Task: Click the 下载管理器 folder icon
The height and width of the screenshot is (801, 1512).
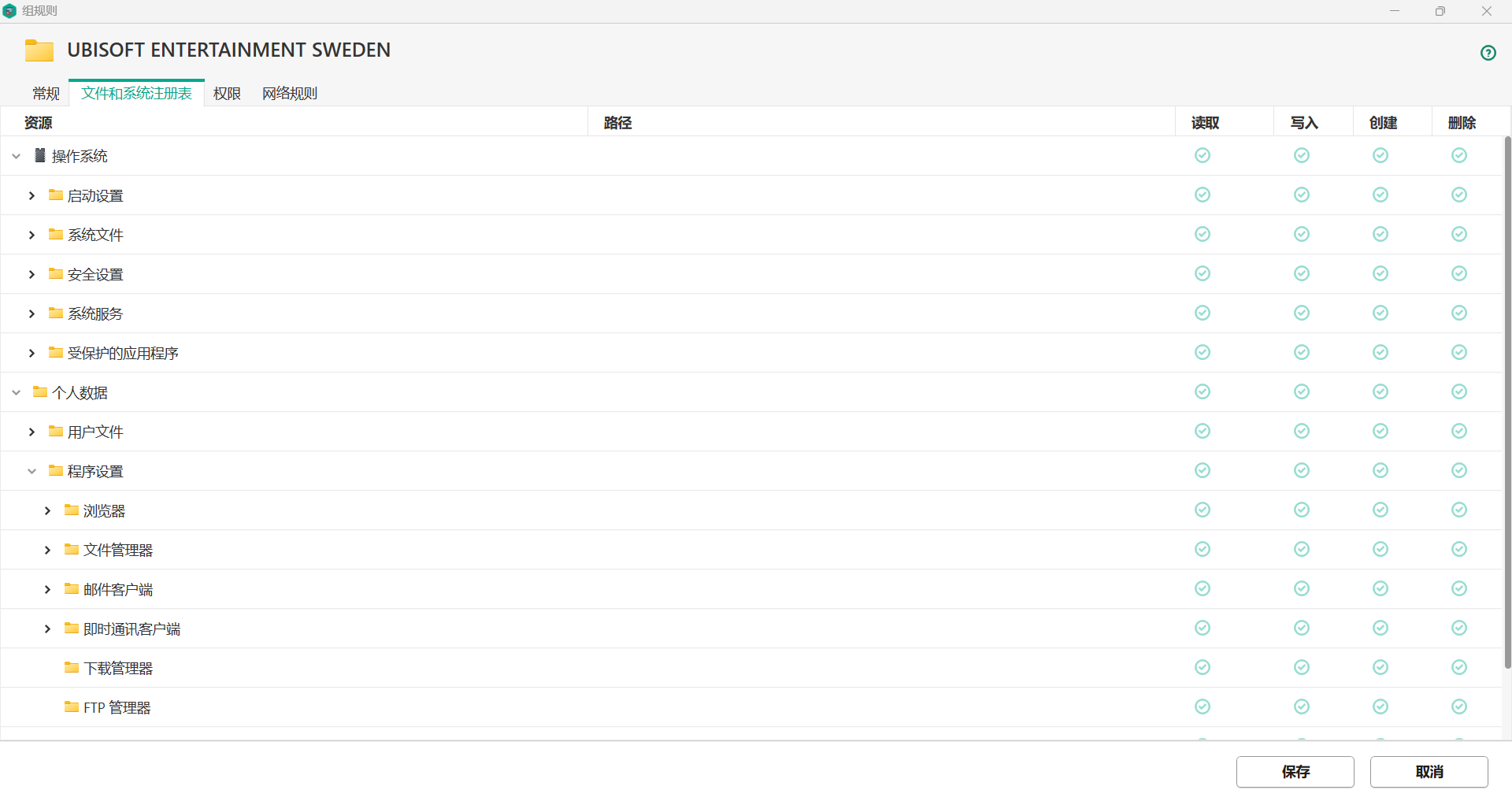Action: [72, 667]
